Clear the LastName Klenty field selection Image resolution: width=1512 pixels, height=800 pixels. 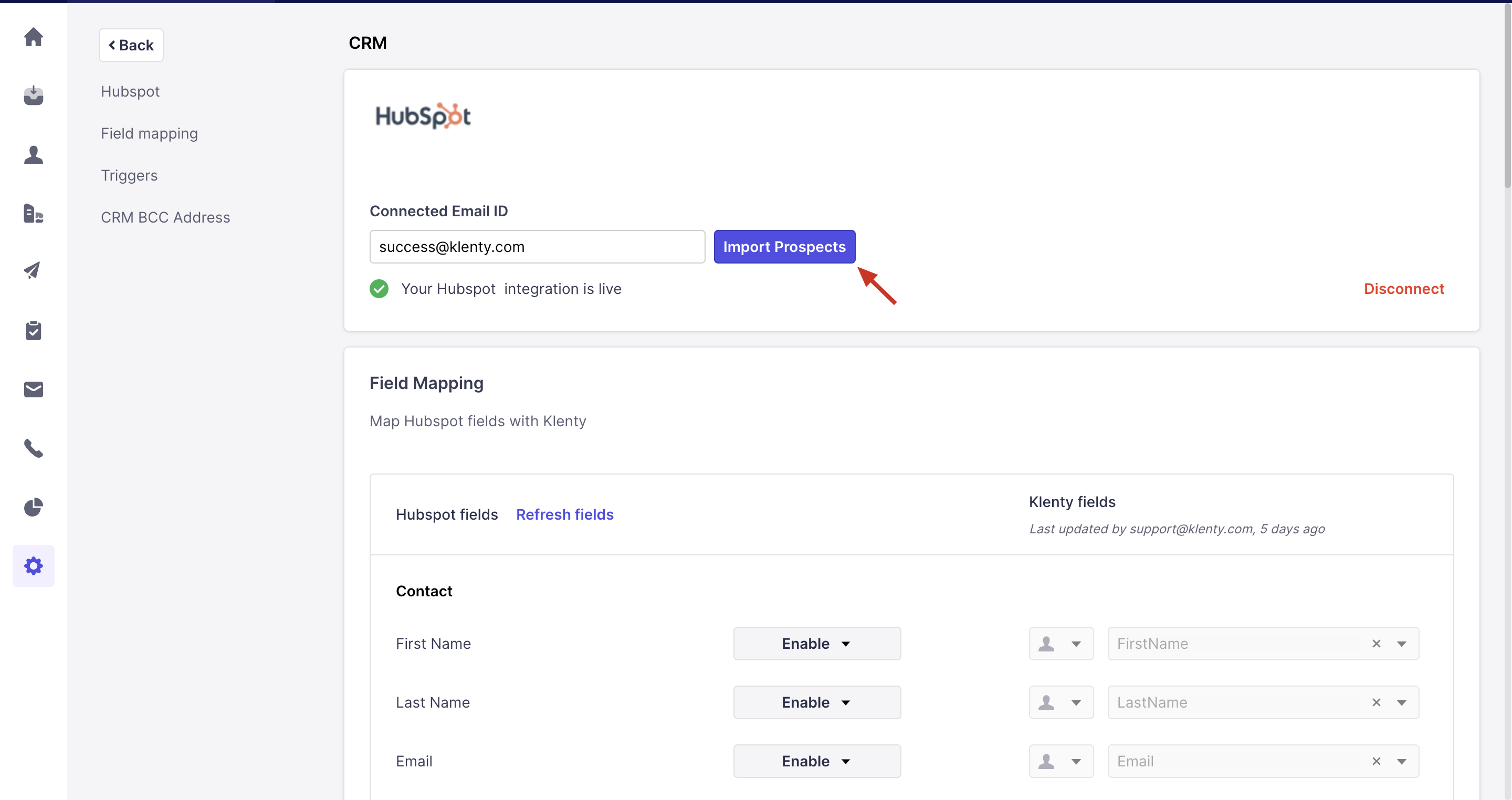point(1376,702)
